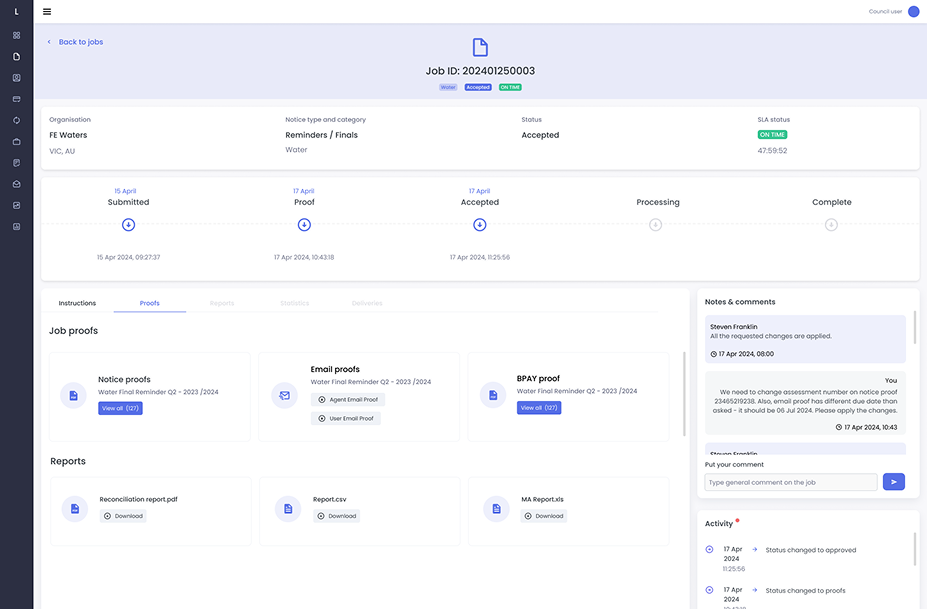Go back using Back to jobs link
927x609 pixels.
[x=75, y=42]
